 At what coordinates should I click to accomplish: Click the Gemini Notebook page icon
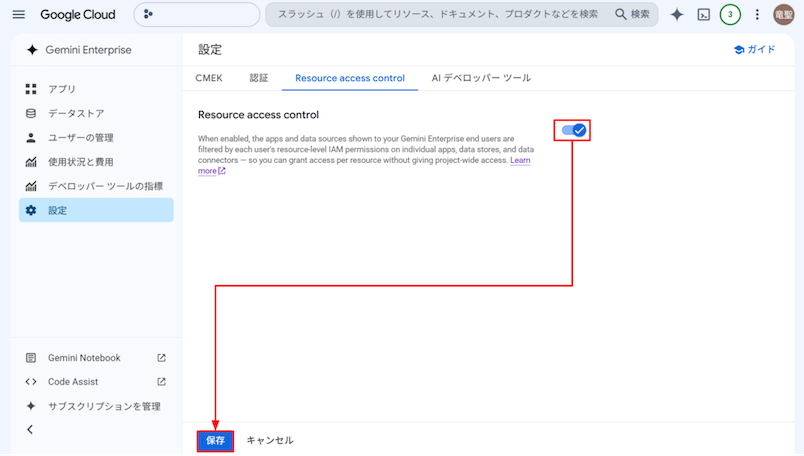pyautogui.click(x=31, y=358)
